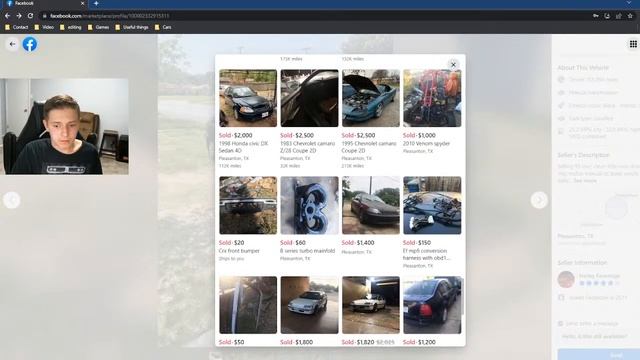Open the Video bookmarks folder
Viewport: 640px width, 360px height.
click(x=44, y=27)
